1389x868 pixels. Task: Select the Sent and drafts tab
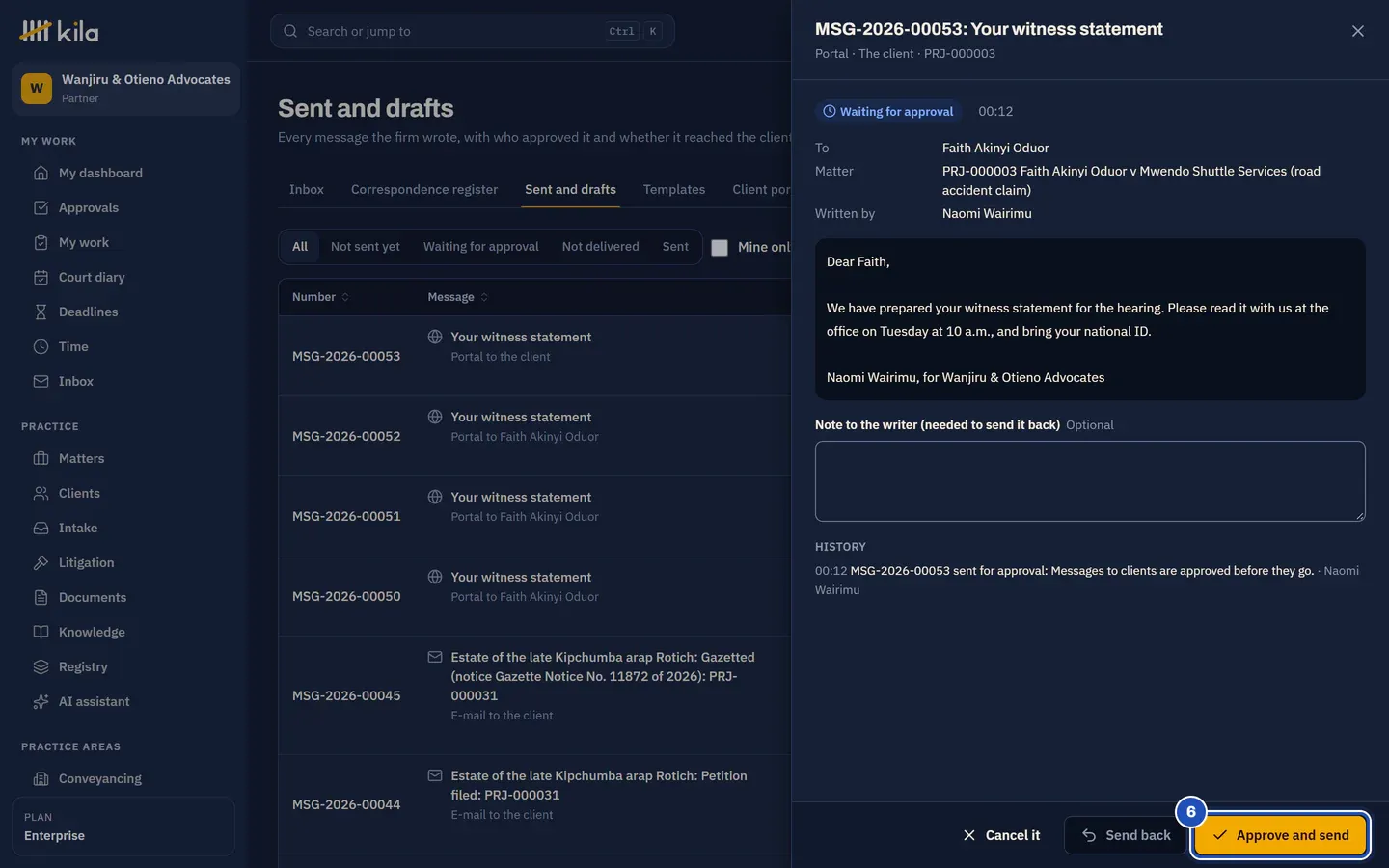pyautogui.click(x=570, y=189)
